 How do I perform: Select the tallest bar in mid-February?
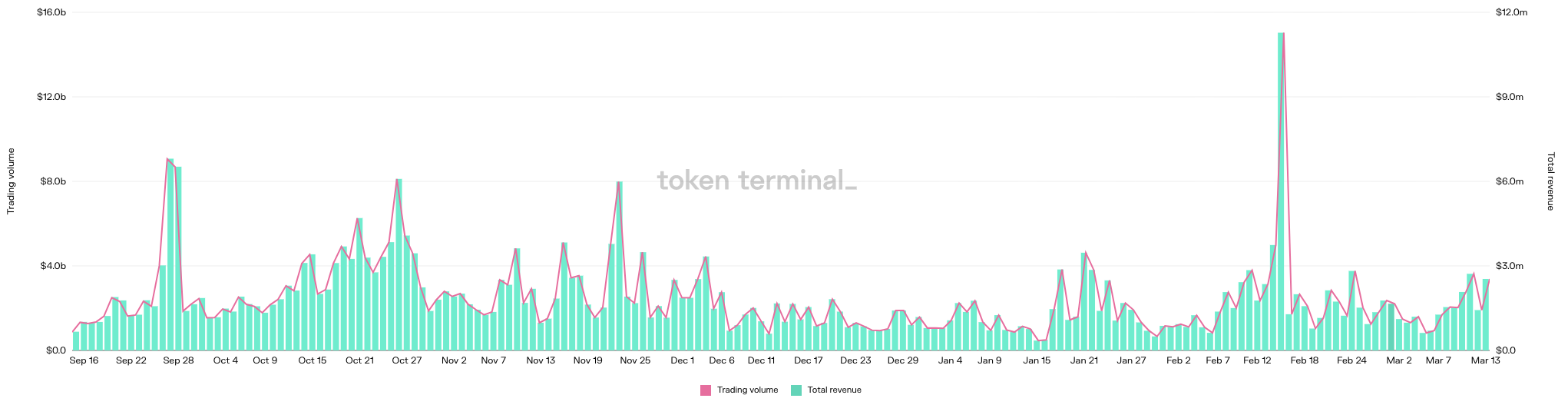tap(1281, 192)
